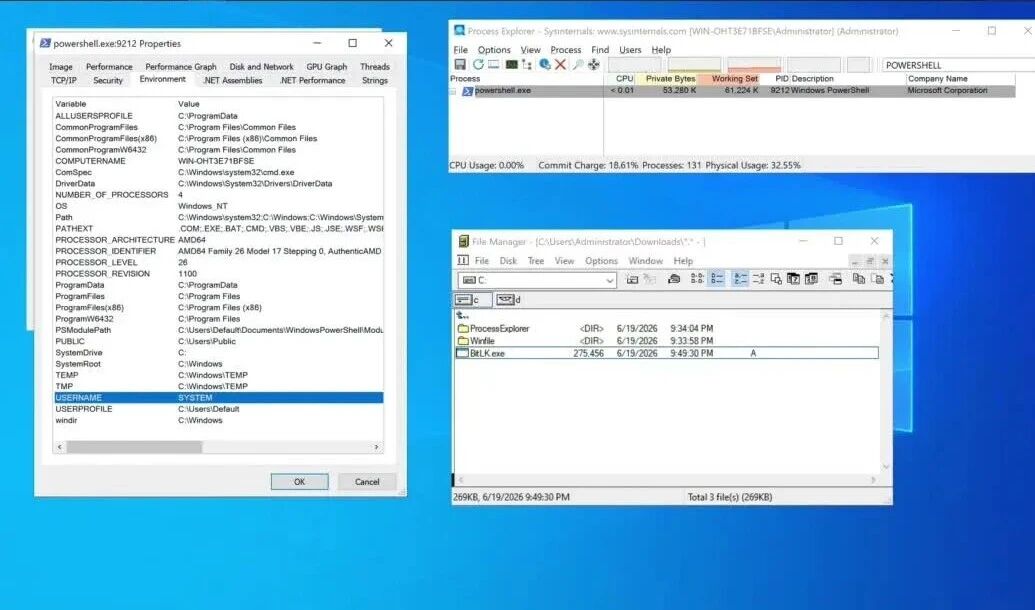Open Tree menu in File Manager
This screenshot has height=610, width=1035.
(x=536, y=261)
